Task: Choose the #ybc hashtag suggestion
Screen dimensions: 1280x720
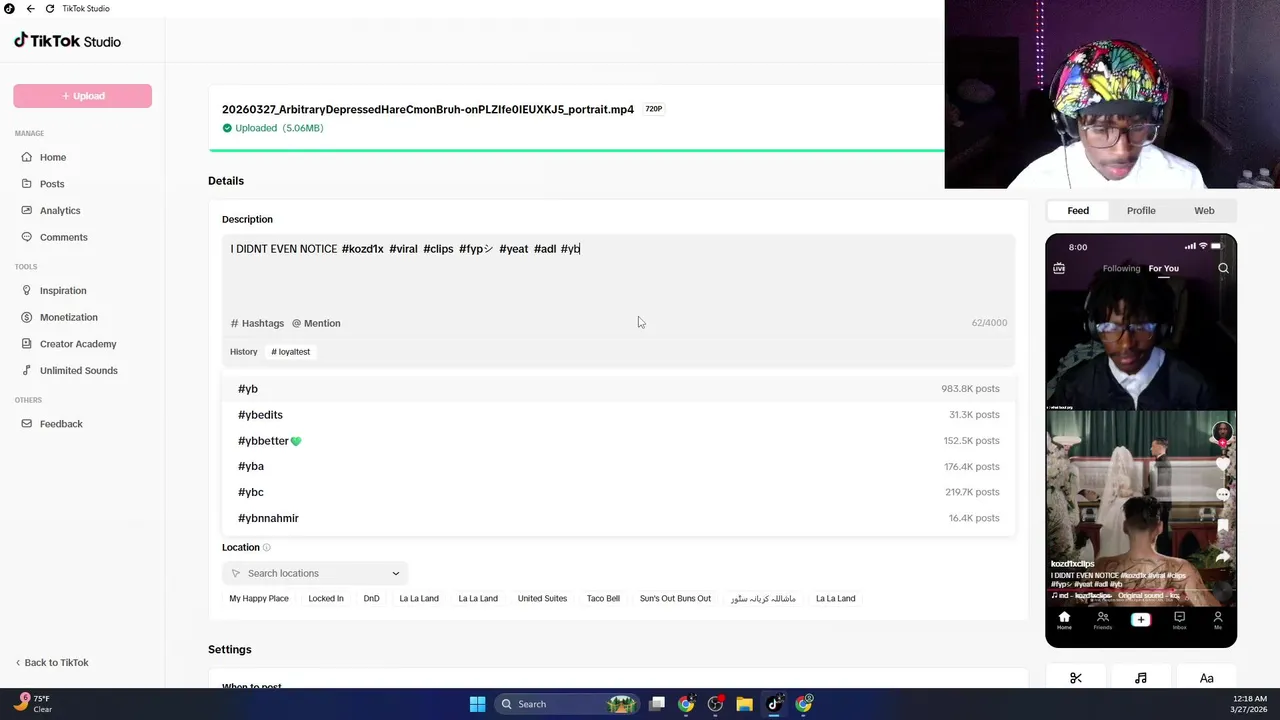Action: [x=618, y=492]
